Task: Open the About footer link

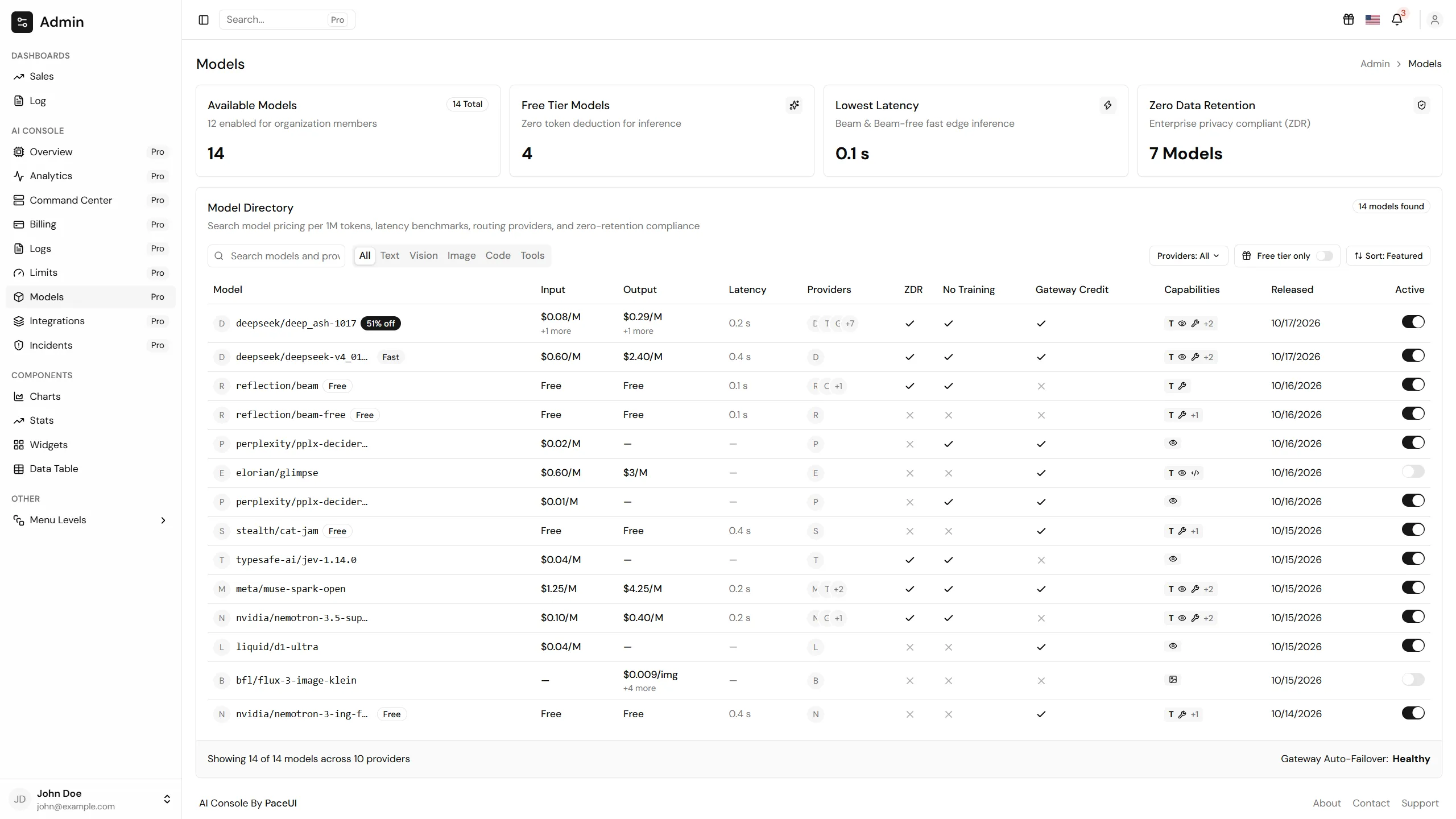Action: [1326, 803]
